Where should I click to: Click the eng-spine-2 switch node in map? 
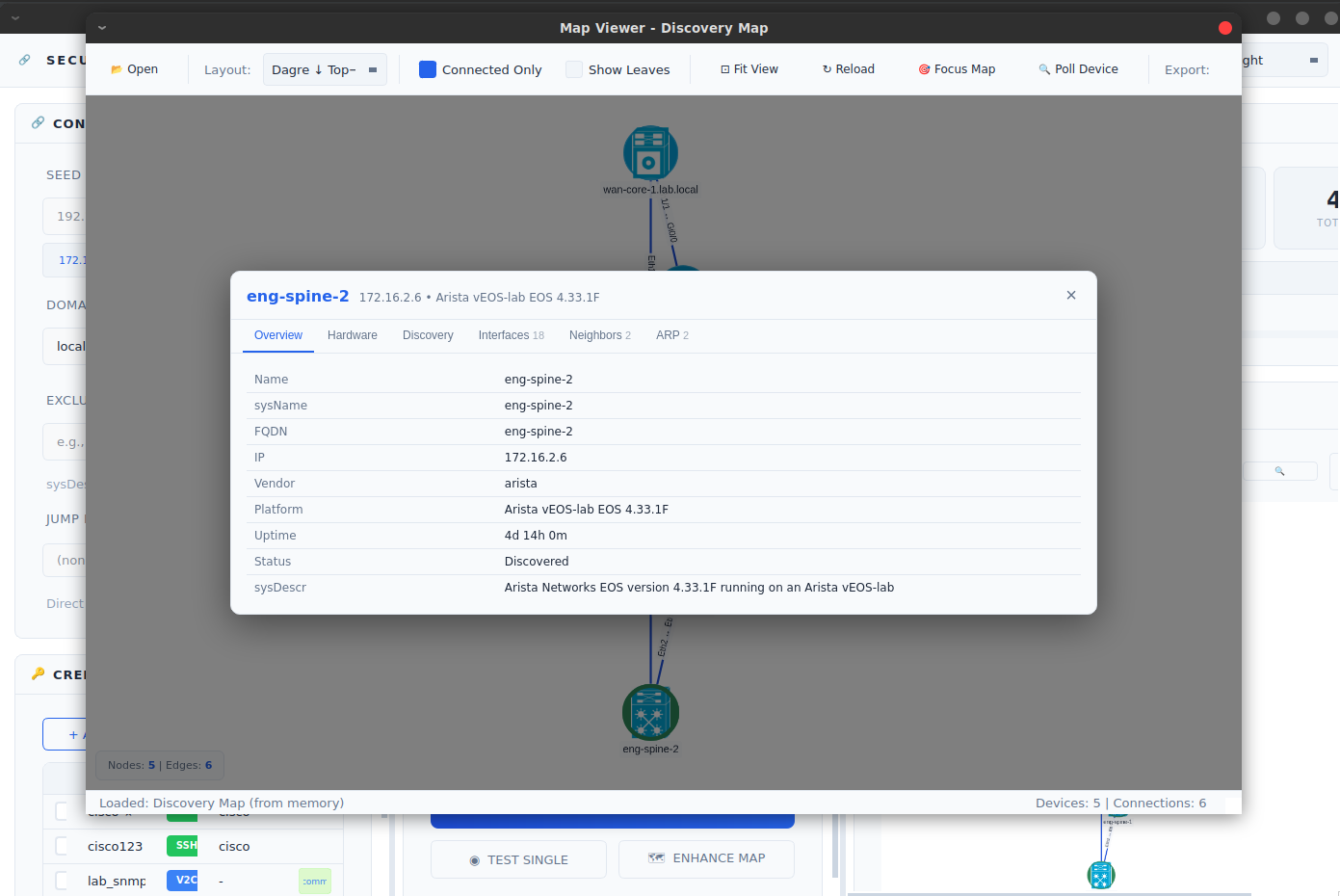(x=650, y=713)
